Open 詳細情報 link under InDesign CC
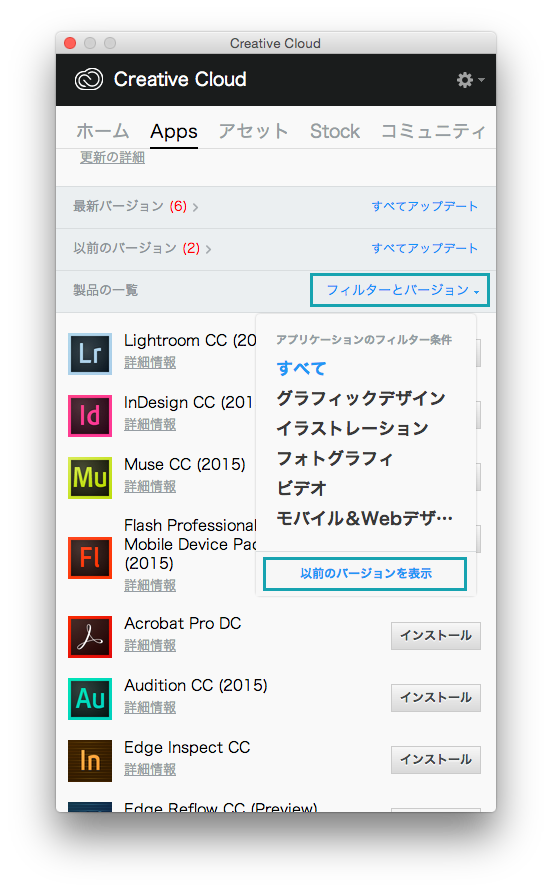Viewport: 552px width, 892px height. point(150,424)
